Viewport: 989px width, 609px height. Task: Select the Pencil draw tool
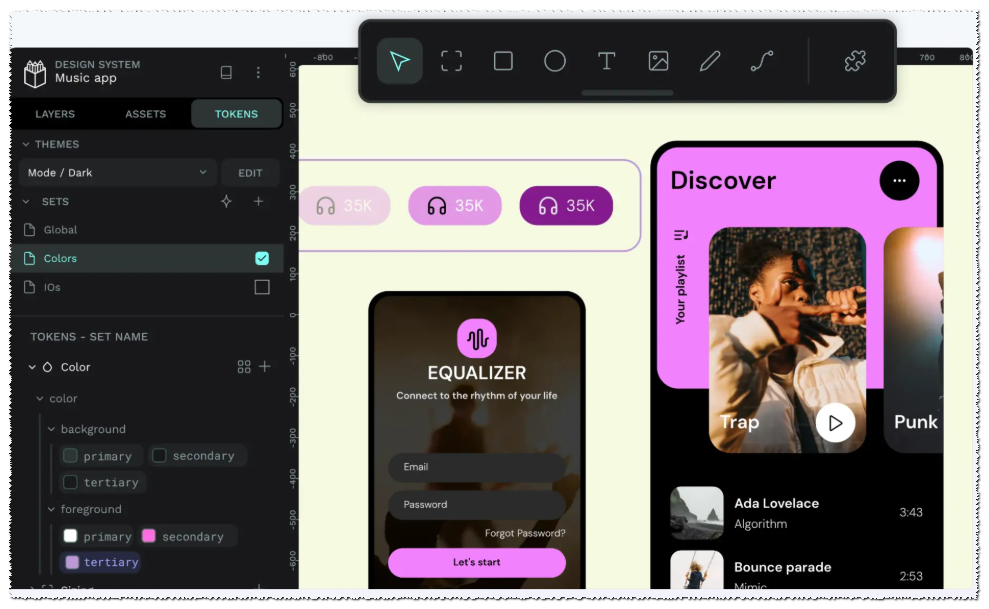(x=710, y=61)
